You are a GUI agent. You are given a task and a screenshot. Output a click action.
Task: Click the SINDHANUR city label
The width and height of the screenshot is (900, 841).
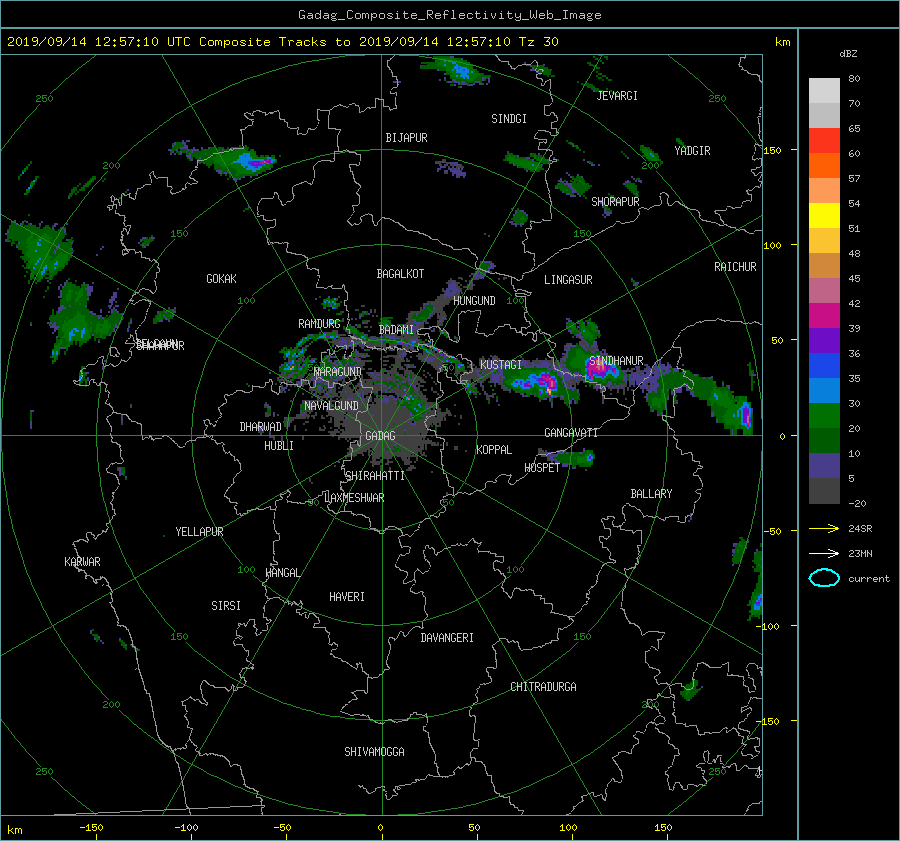click(616, 361)
